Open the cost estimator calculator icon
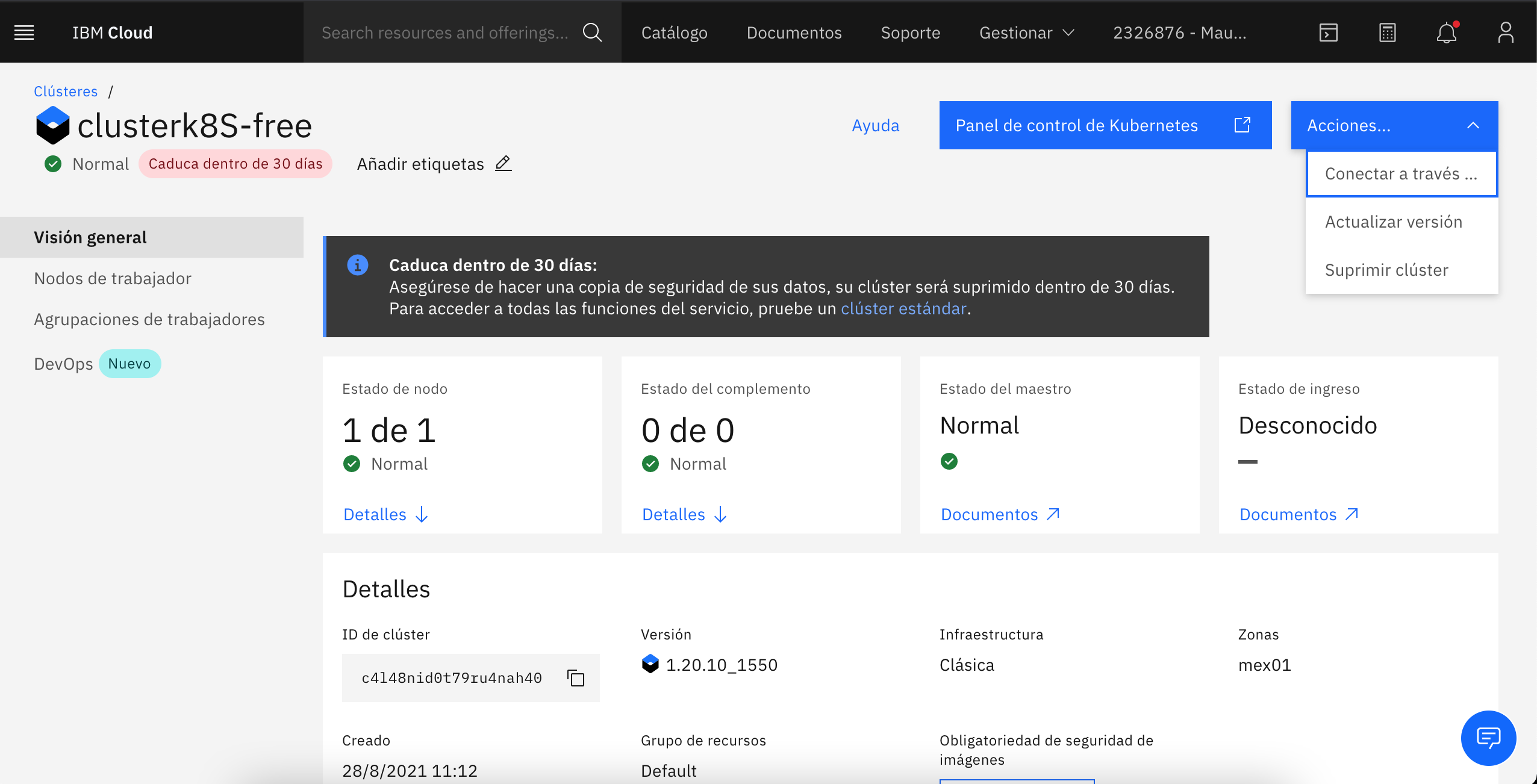 point(1387,33)
